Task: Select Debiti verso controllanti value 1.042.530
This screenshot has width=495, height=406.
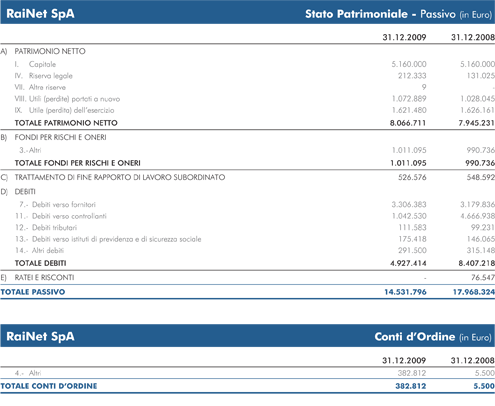Action: 409,216
